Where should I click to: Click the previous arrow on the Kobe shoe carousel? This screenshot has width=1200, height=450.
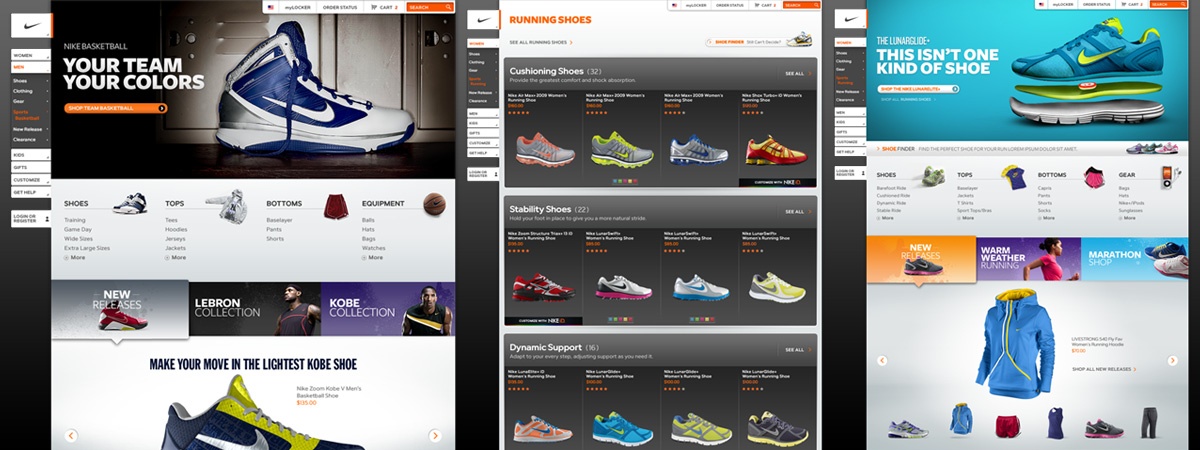tap(71, 435)
